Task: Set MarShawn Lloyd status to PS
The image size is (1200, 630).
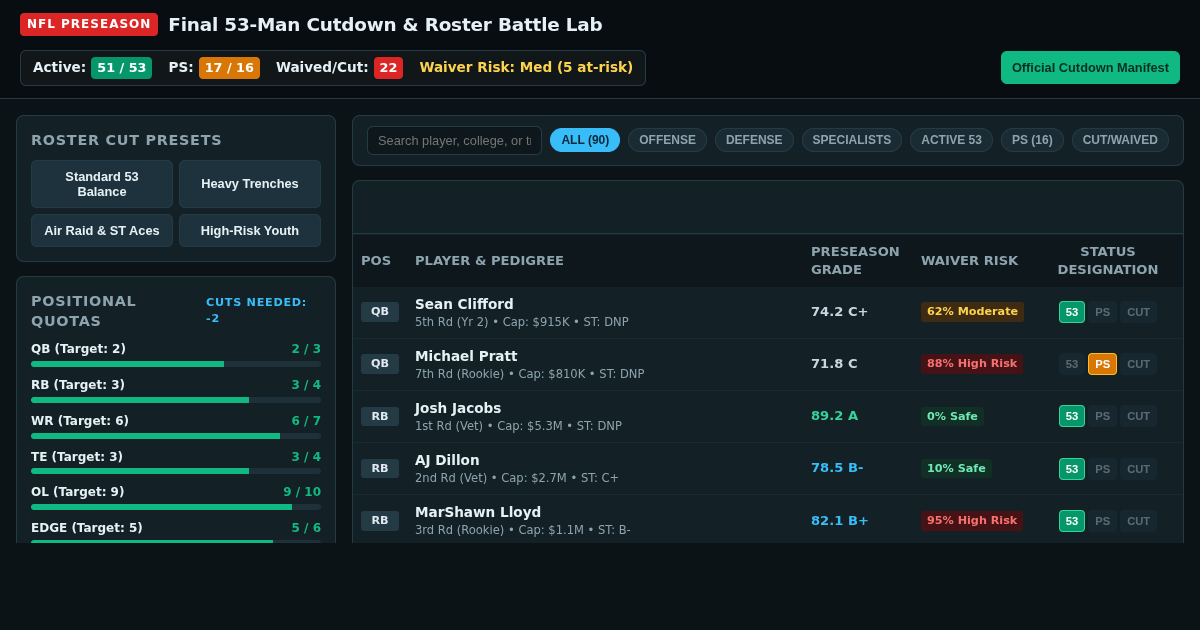Action: point(1102,520)
